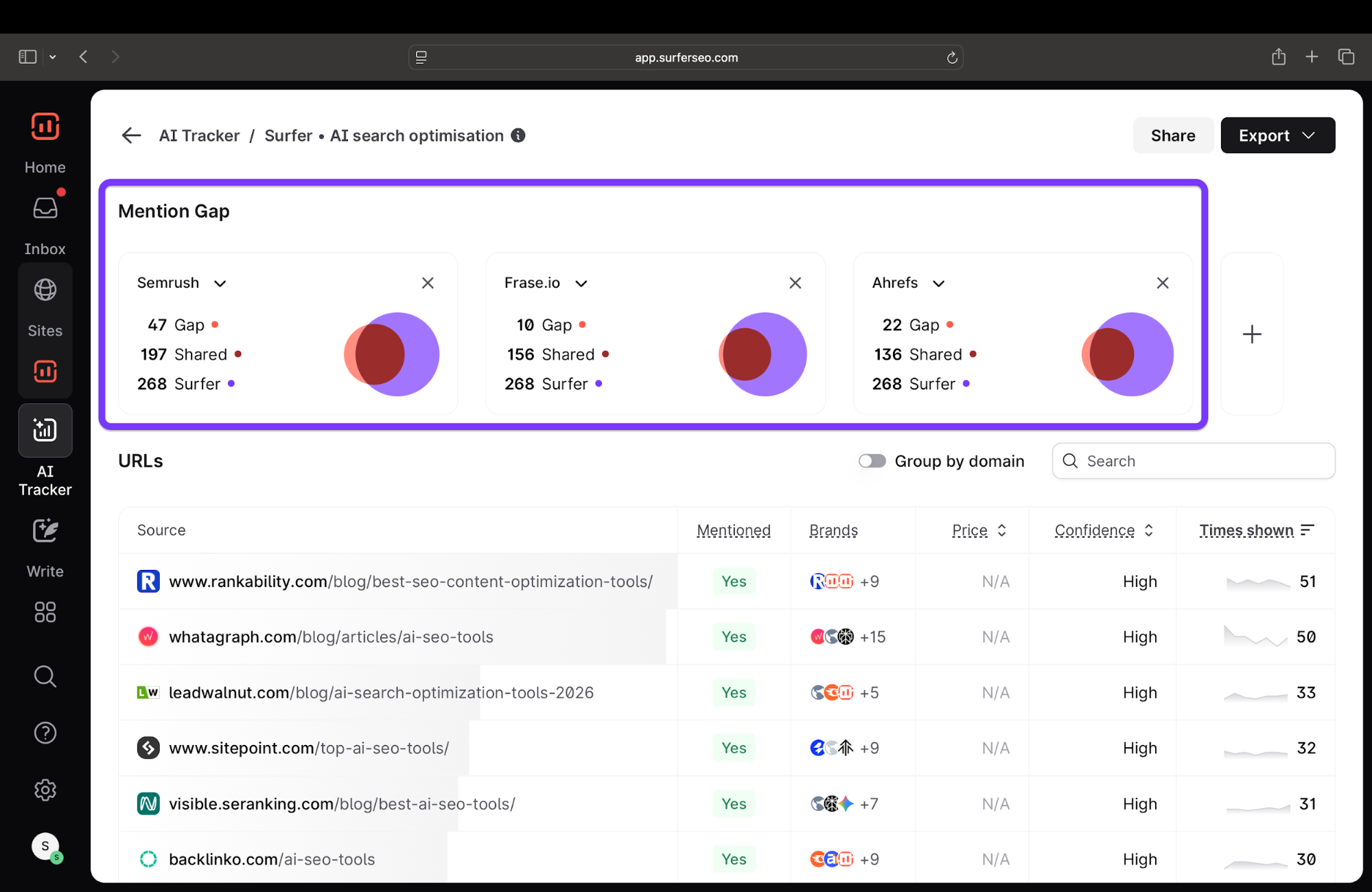
Task: Open the Write feather icon
Action: pos(45,531)
